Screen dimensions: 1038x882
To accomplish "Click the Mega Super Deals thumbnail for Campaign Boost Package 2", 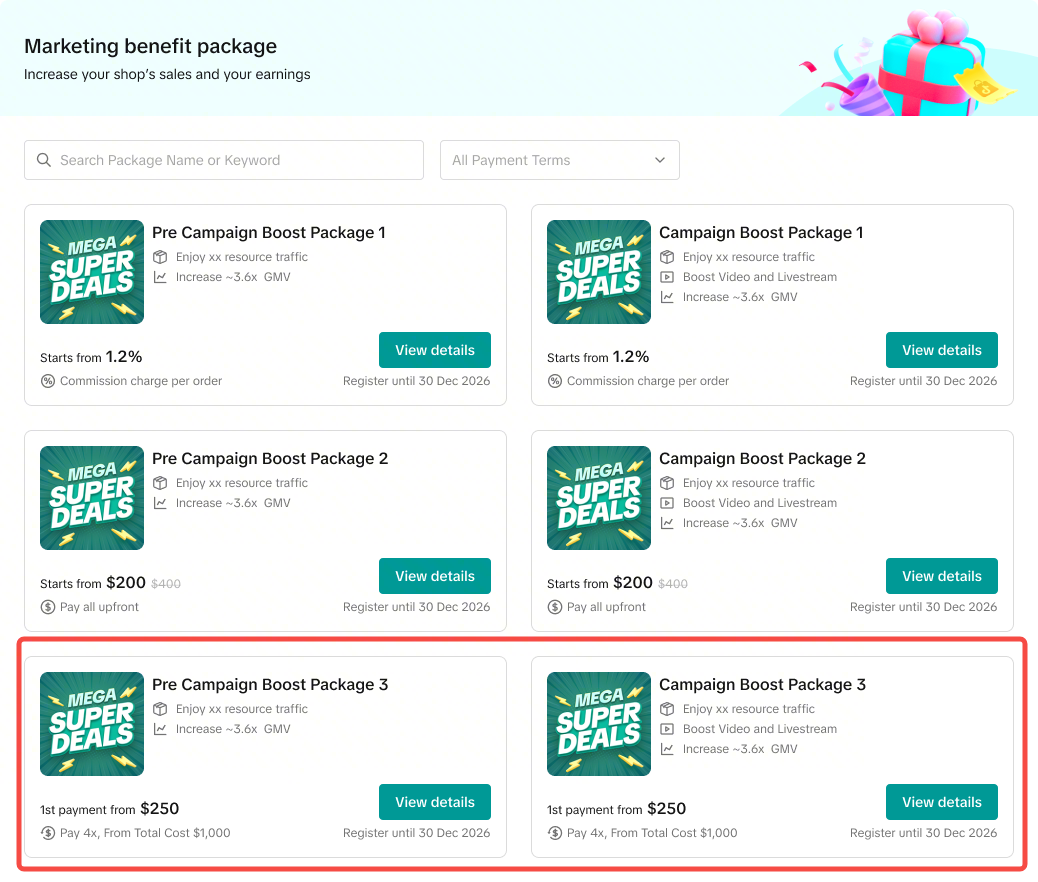I will click(x=598, y=498).
